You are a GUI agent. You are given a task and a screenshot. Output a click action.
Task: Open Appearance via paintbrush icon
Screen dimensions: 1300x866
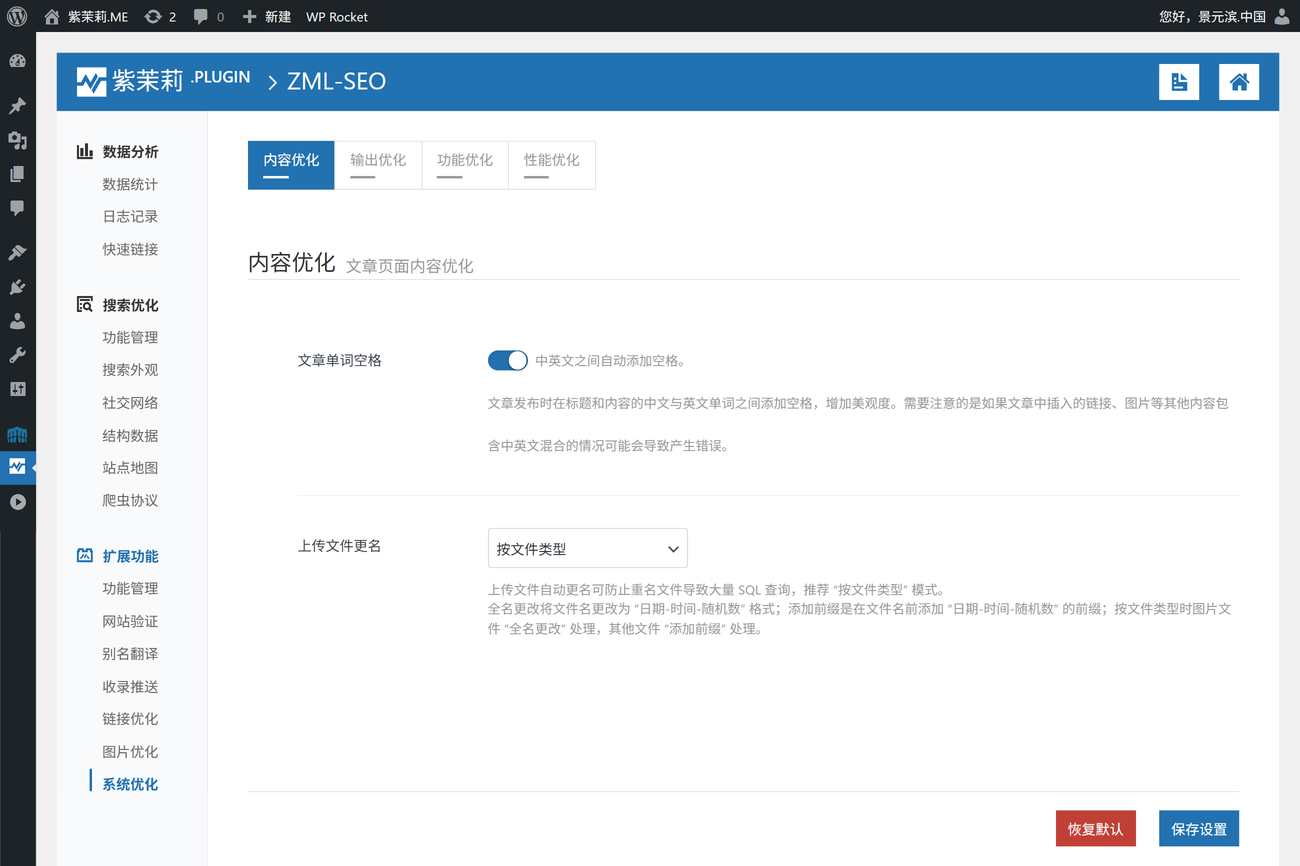coord(17,253)
